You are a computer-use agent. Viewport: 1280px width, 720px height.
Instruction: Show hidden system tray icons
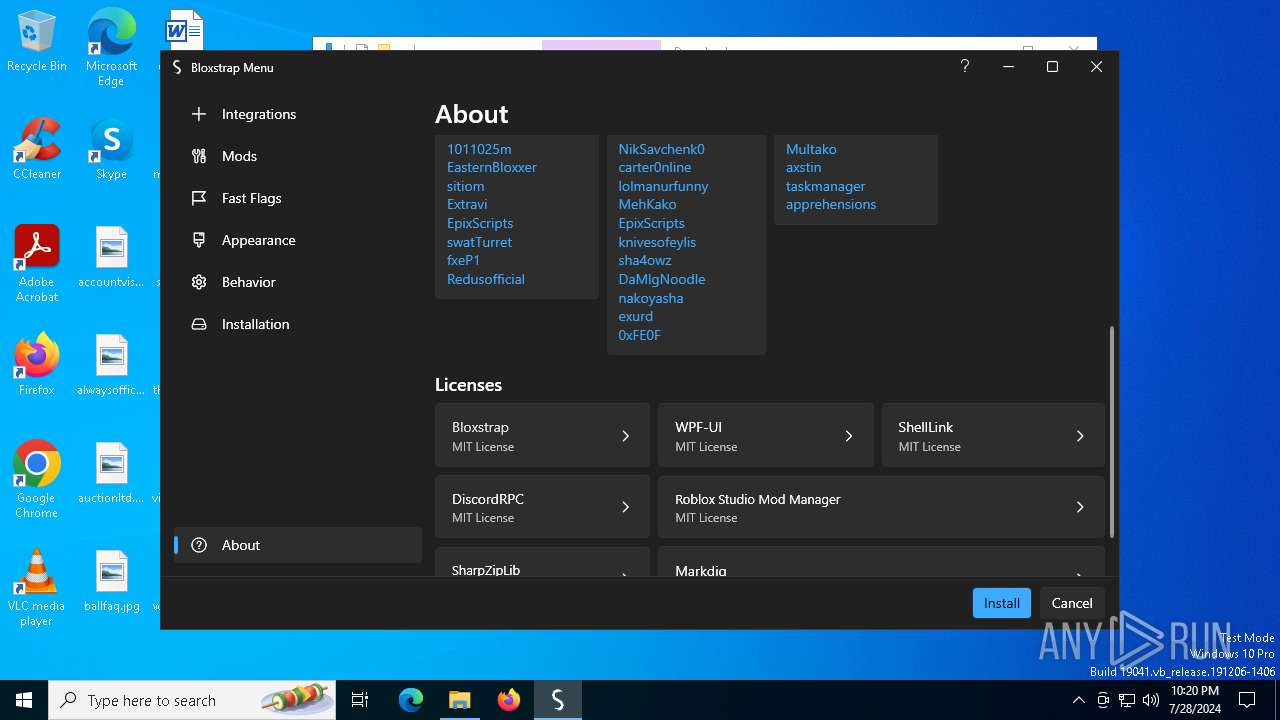(x=1078, y=700)
